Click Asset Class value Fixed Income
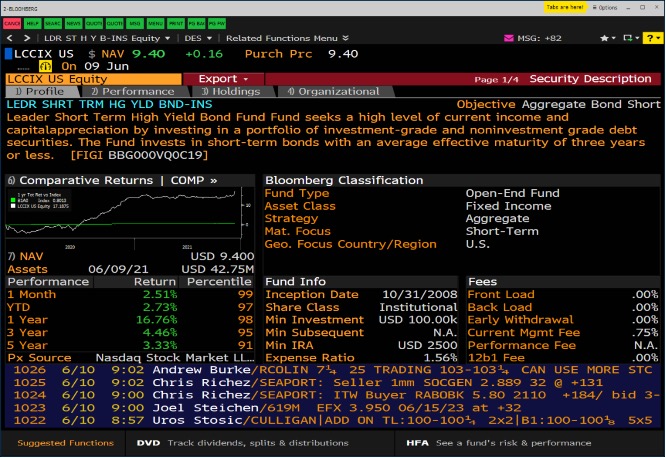Screen dimensions: 666x458 [x=508, y=206]
